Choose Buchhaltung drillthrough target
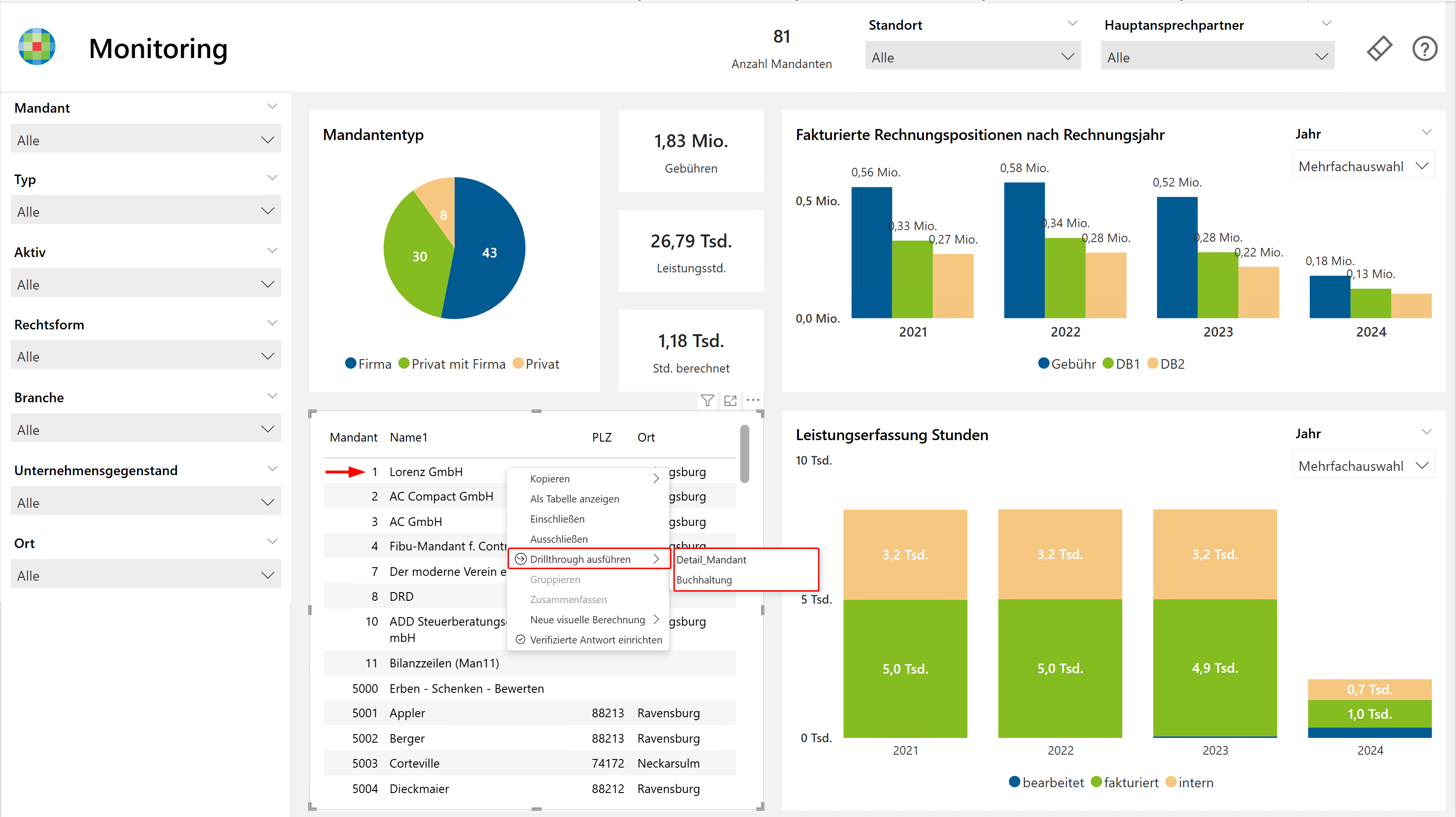 (x=746, y=580)
